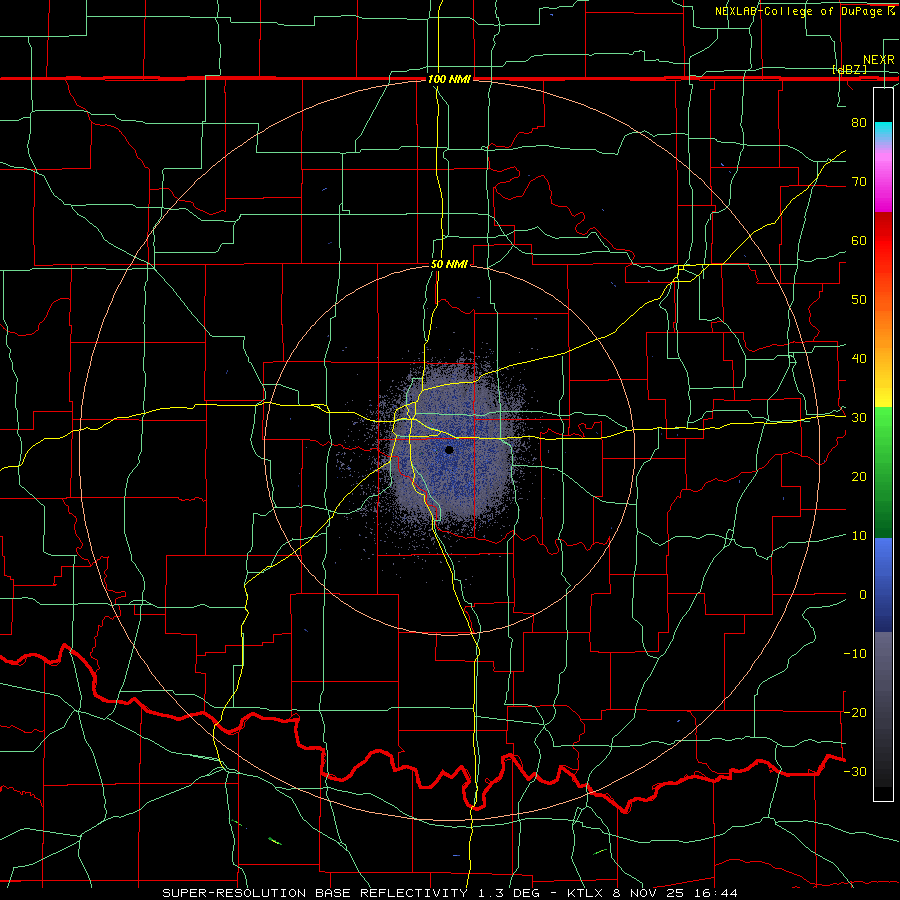Click the 40 value on the dBZ scale
This screenshot has width=900, height=900.
859,359
